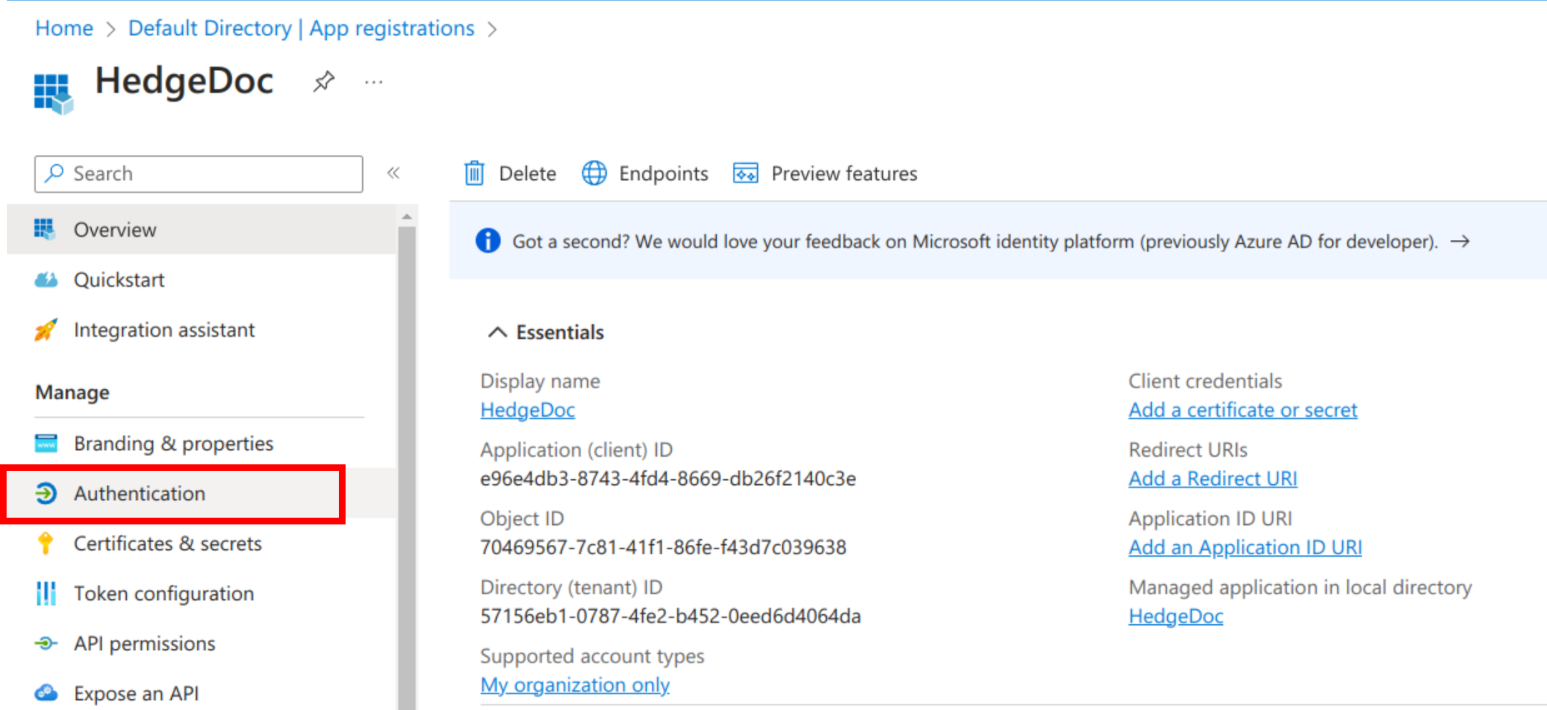Image resolution: width=1547 pixels, height=710 pixels.
Task: Click the Preview features icon
Action: (746, 173)
